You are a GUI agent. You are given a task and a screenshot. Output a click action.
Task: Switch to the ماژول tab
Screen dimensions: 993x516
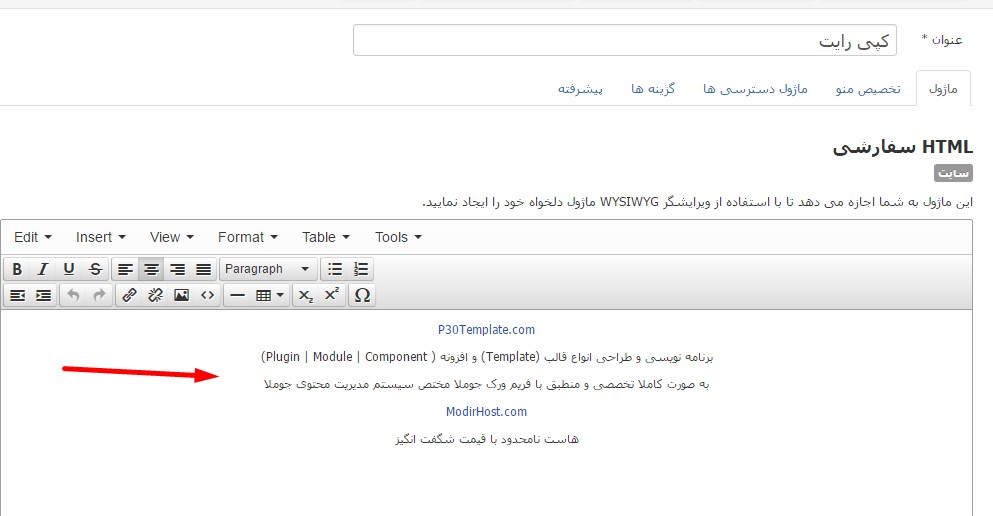click(943, 89)
